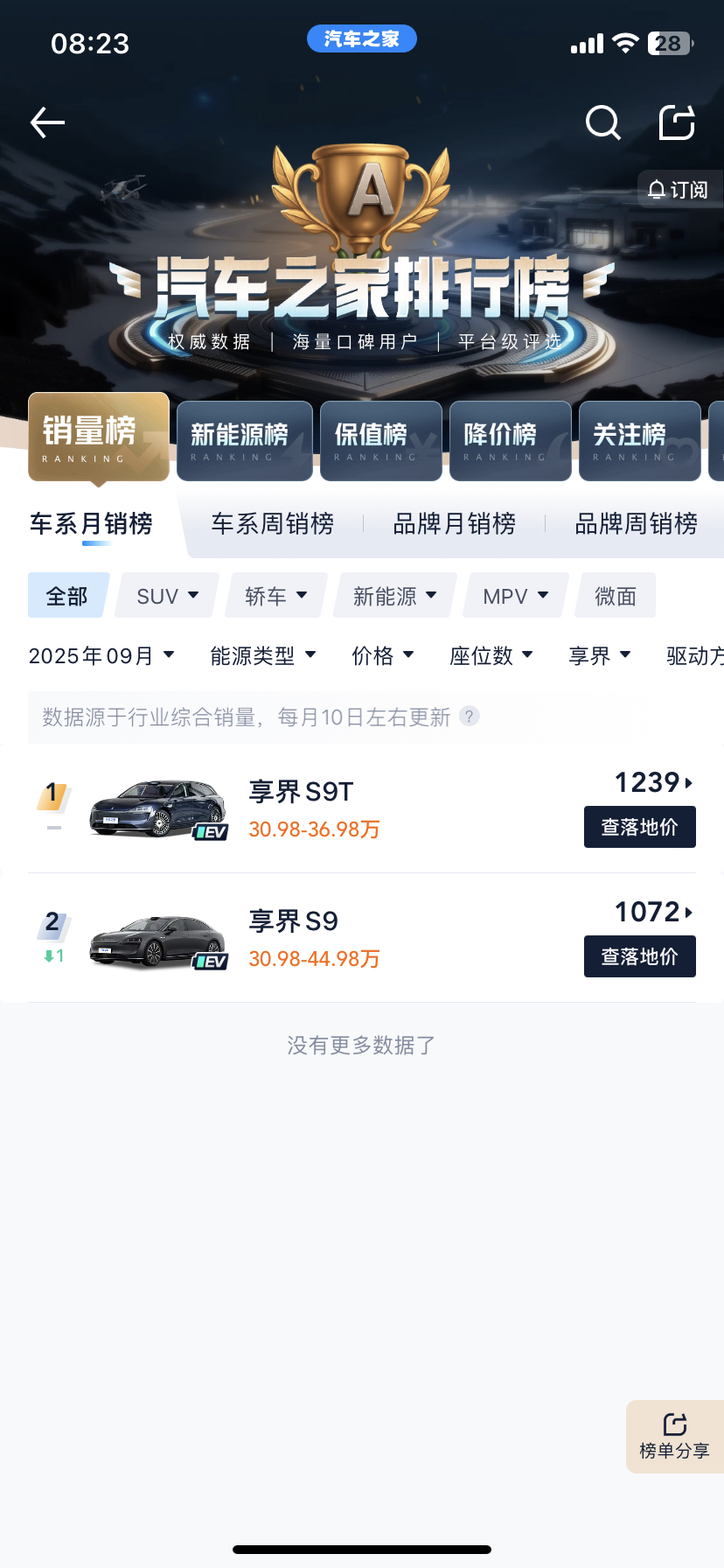The image size is (724, 1568).
Task: Switch to the 新能源榜 tab
Action: click(244, 440)
